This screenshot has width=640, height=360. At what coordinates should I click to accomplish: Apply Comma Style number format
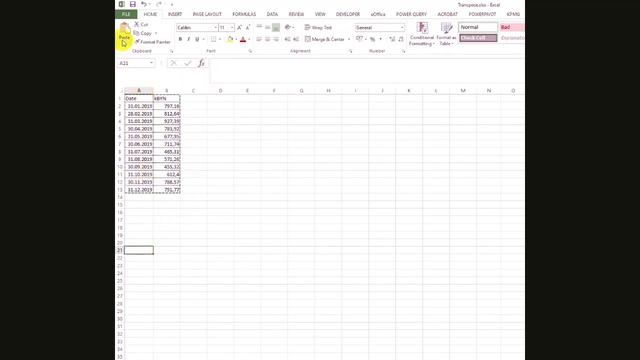point(380,39)
